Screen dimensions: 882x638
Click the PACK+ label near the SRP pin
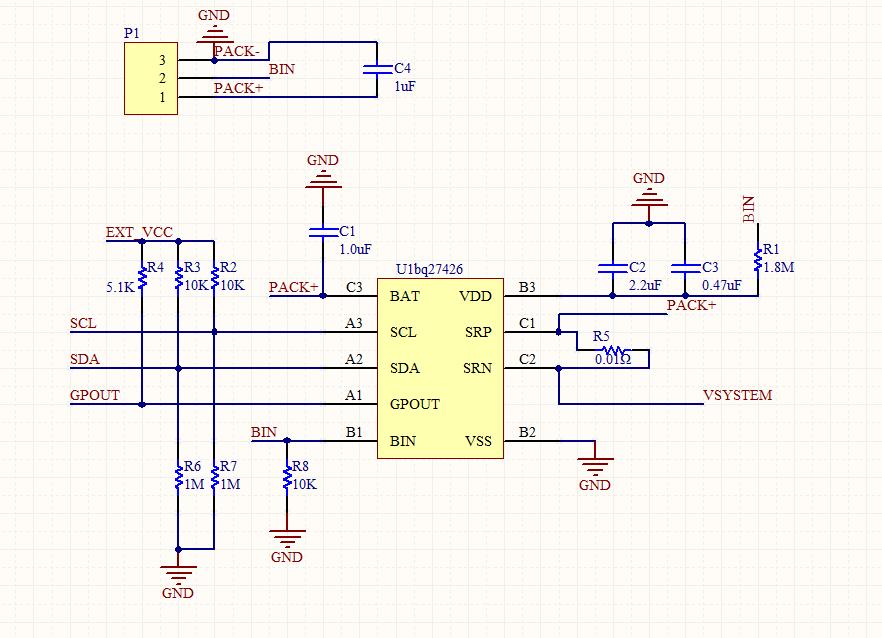[x=691, y=305]
